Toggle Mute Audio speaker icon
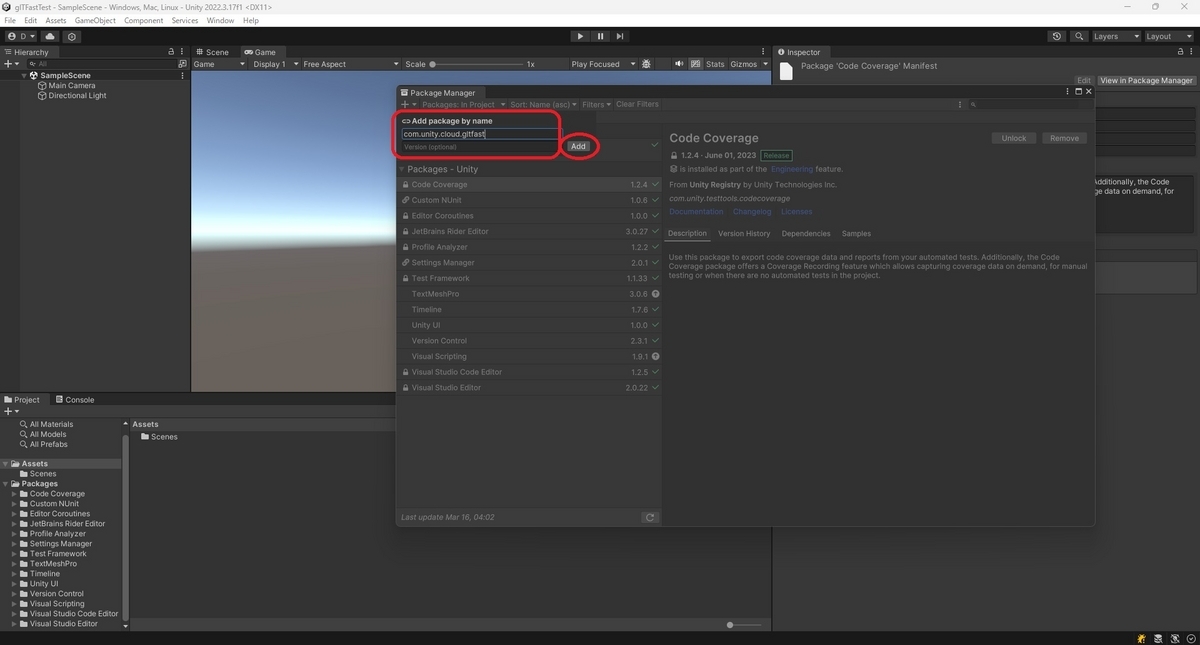Screen dimensions: 1200x645 click(680, 64)
